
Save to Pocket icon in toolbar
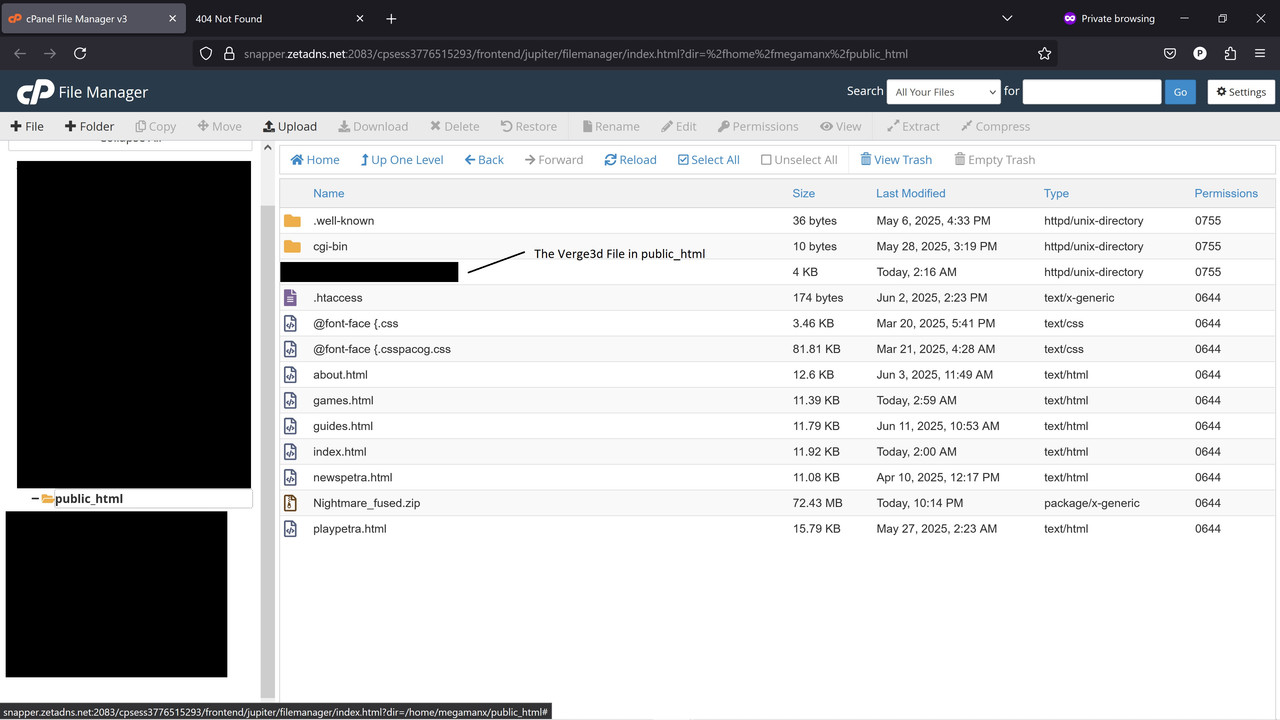coord(1170,54)
